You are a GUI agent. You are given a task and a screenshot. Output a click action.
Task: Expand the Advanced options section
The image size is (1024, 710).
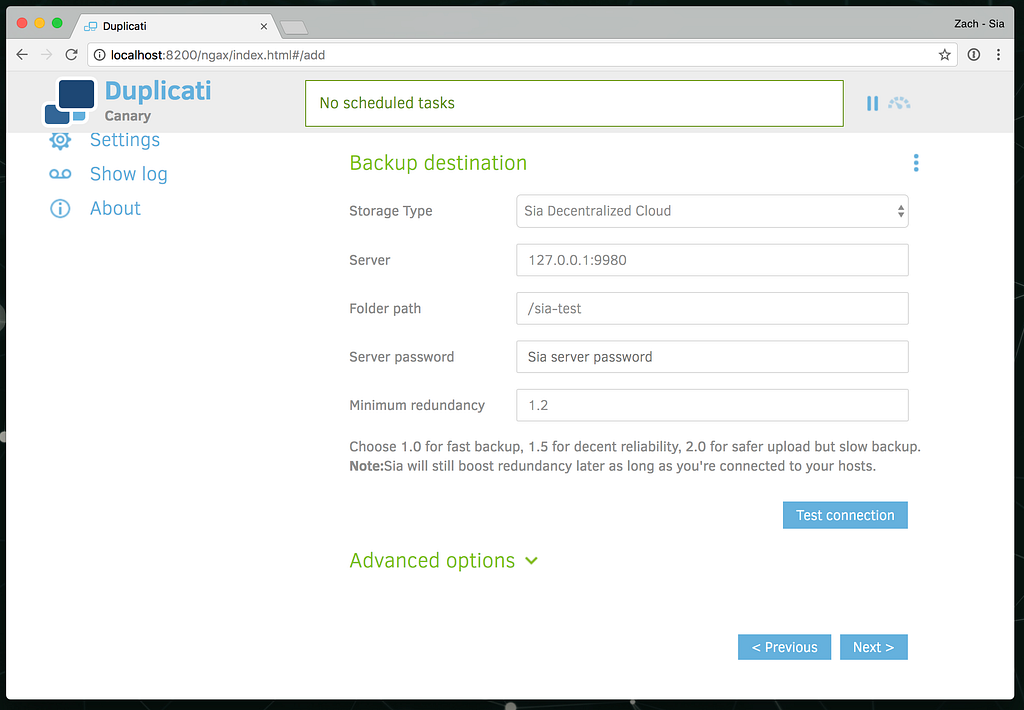pyautogui.click(x=444, y=560)
